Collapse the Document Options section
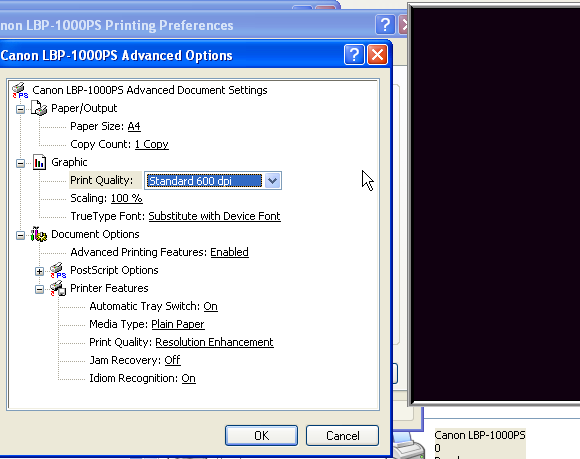 (x=21, y=235)
